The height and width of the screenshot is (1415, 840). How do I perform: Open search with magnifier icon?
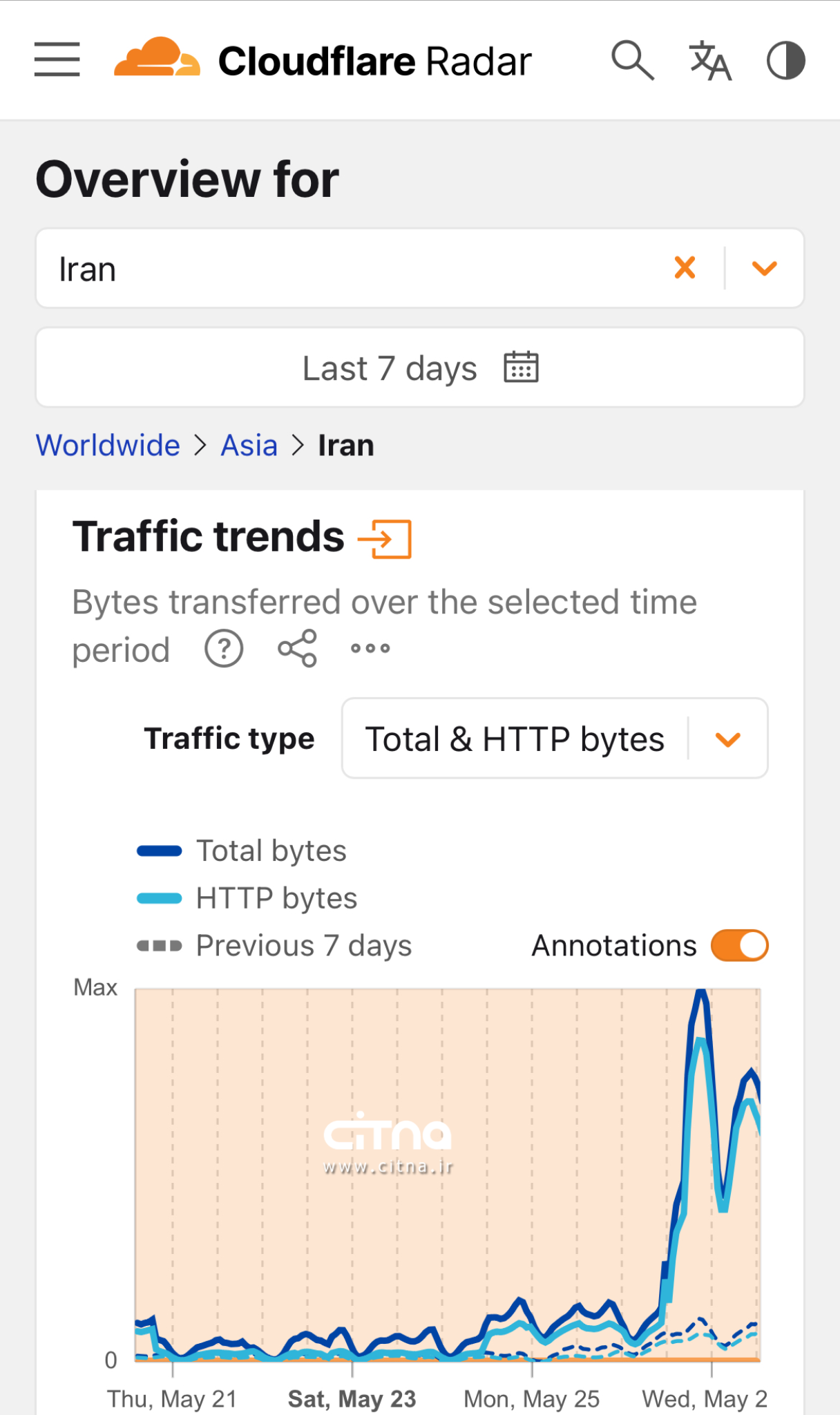point(633,60)
